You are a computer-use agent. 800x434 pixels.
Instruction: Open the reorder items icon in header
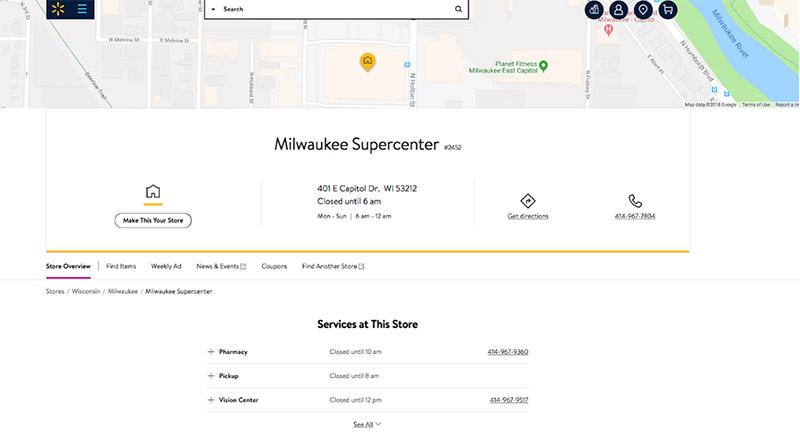594,10
